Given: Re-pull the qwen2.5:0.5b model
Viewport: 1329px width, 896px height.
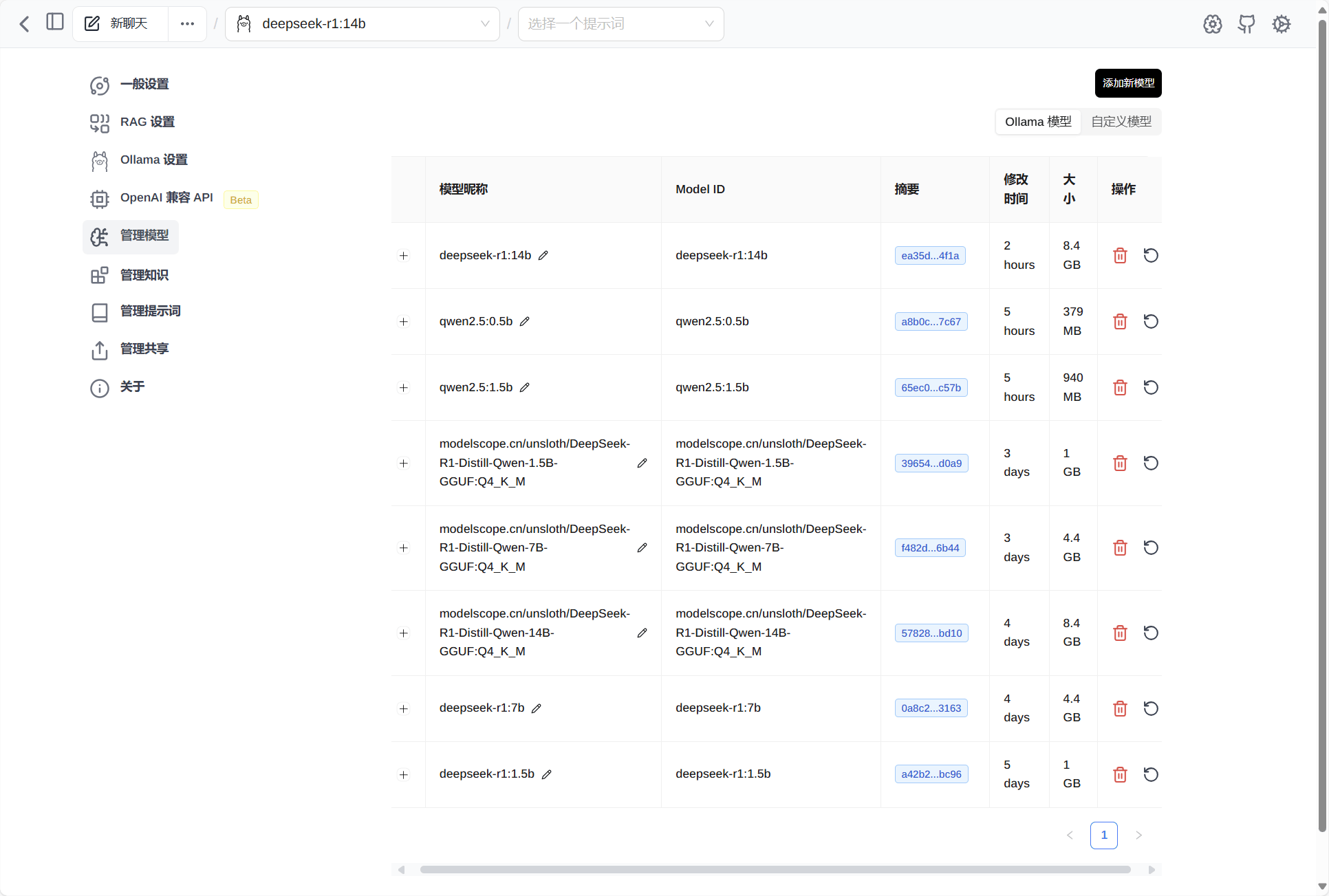Looking at the screenshot, I should pyautogui.click(x=1151, y=322).
